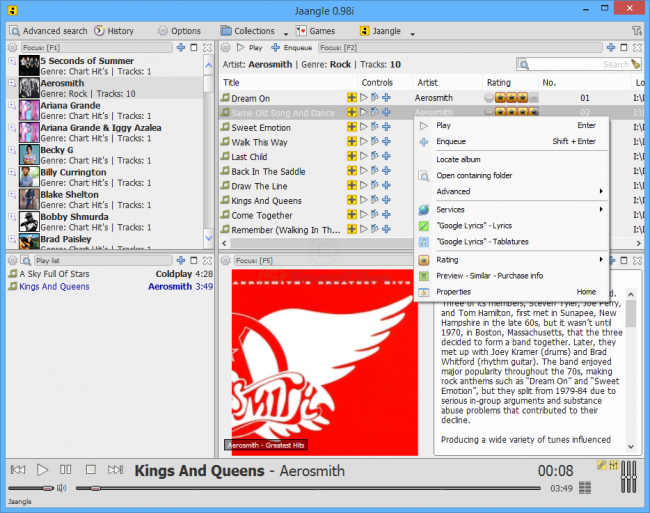Select Kings And Queens in playlist
The image size is (650, 513).
point(110,287)
